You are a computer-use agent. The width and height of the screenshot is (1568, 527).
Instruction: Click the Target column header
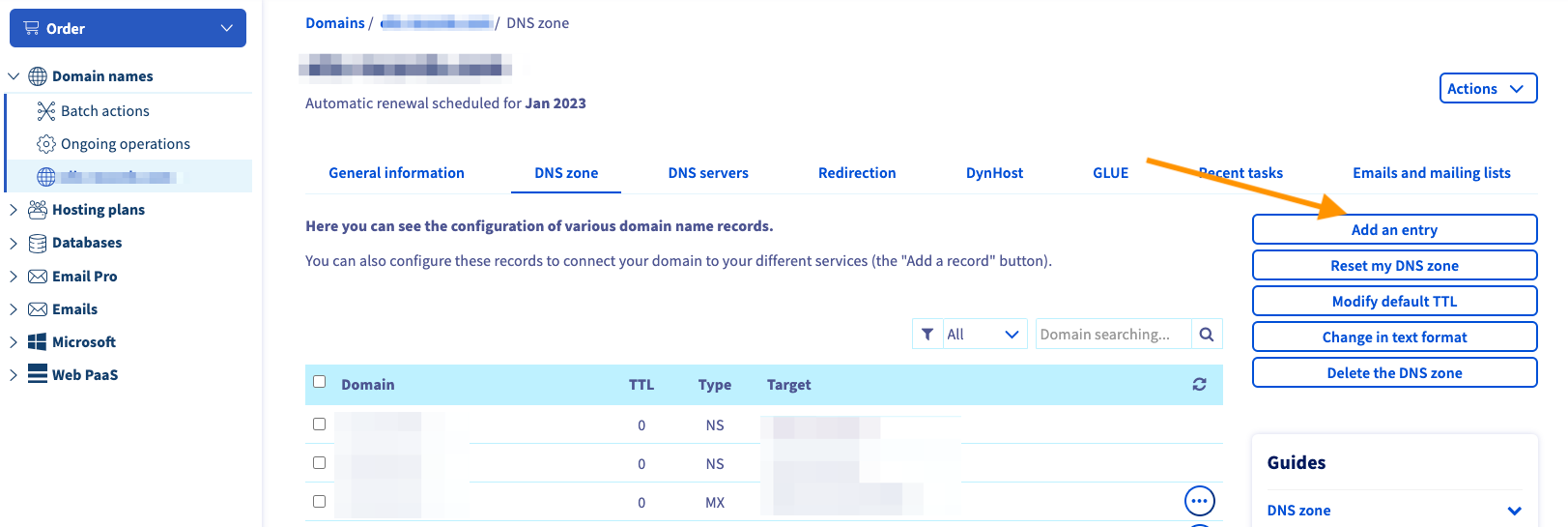click(788, 385)
